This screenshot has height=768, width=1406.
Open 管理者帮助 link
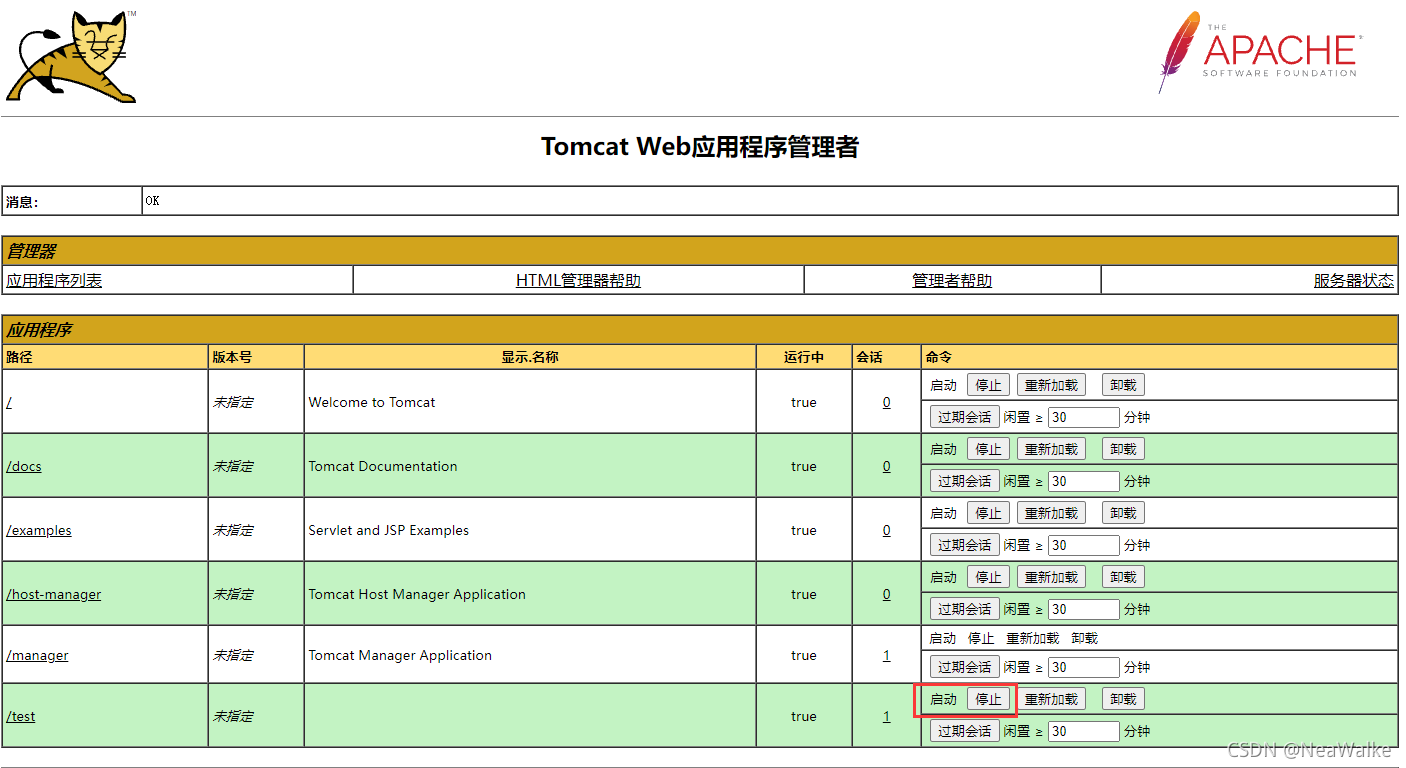click(952, 281)
